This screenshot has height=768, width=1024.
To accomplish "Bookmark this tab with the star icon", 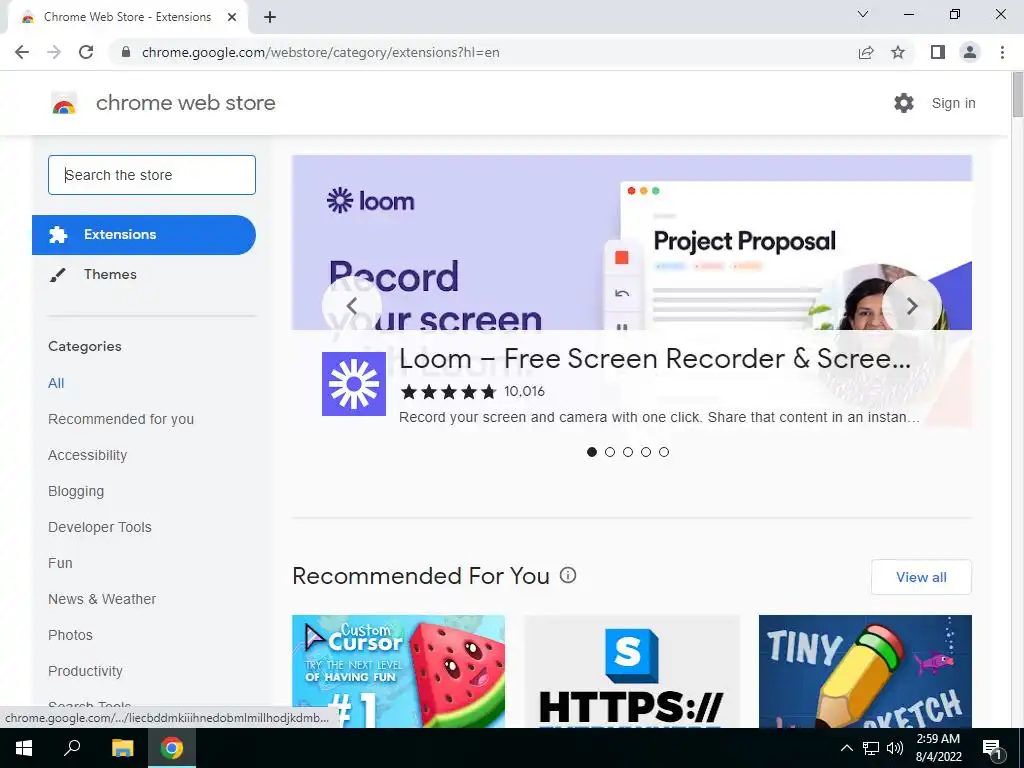I will [898, 52].
